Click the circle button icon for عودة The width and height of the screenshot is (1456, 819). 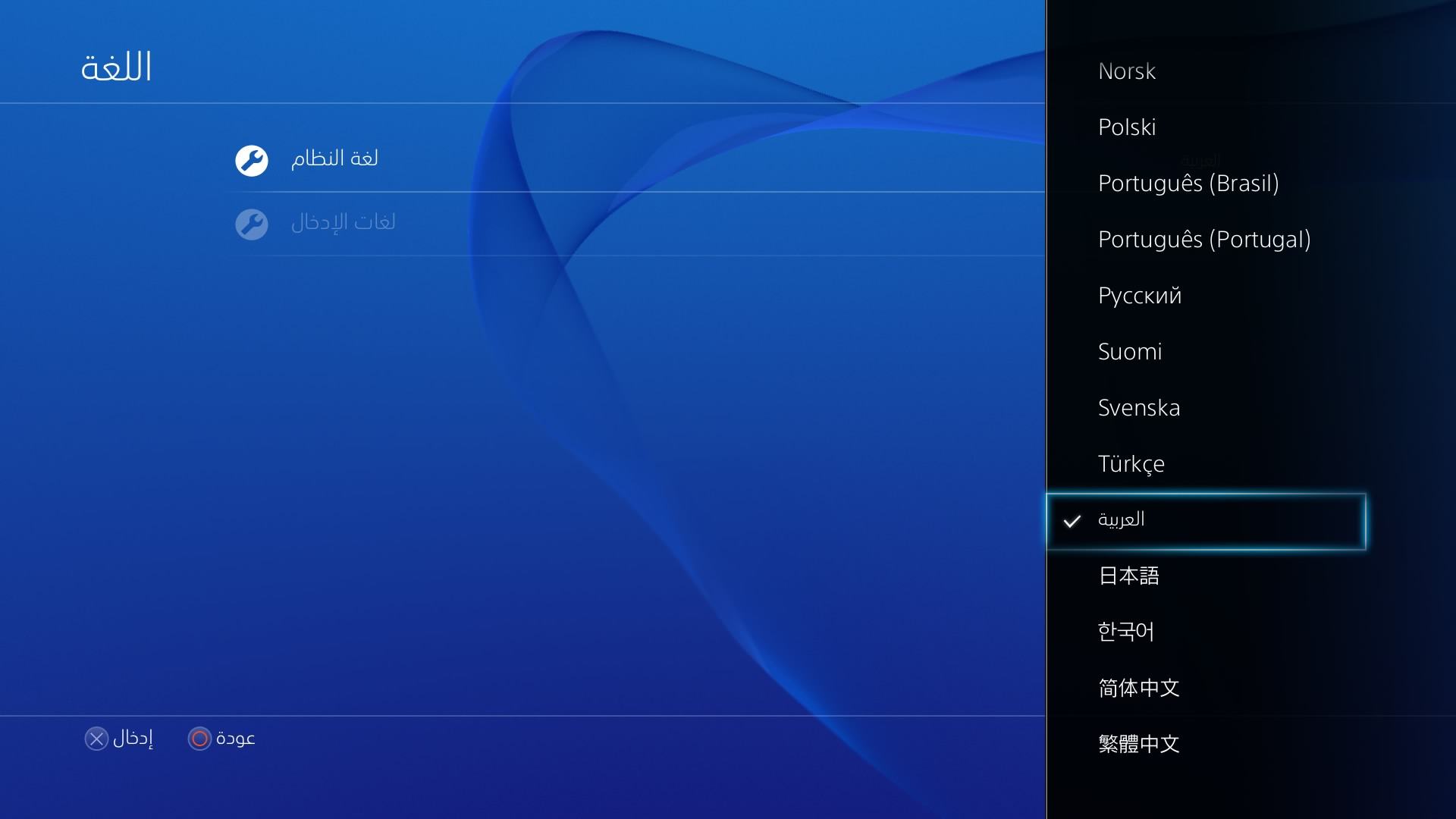click(x=199, y=739)
